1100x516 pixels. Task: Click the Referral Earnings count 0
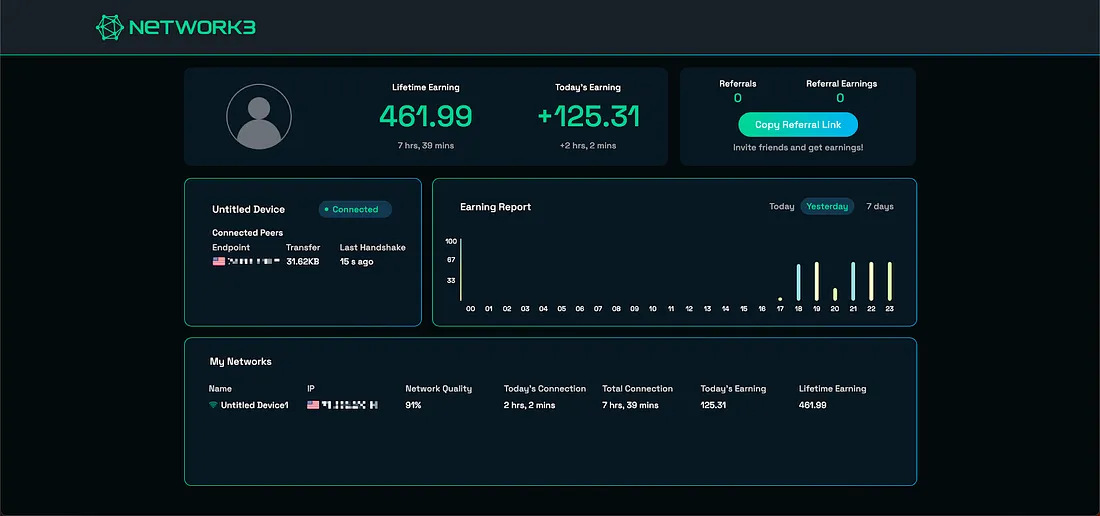point(840,98)
